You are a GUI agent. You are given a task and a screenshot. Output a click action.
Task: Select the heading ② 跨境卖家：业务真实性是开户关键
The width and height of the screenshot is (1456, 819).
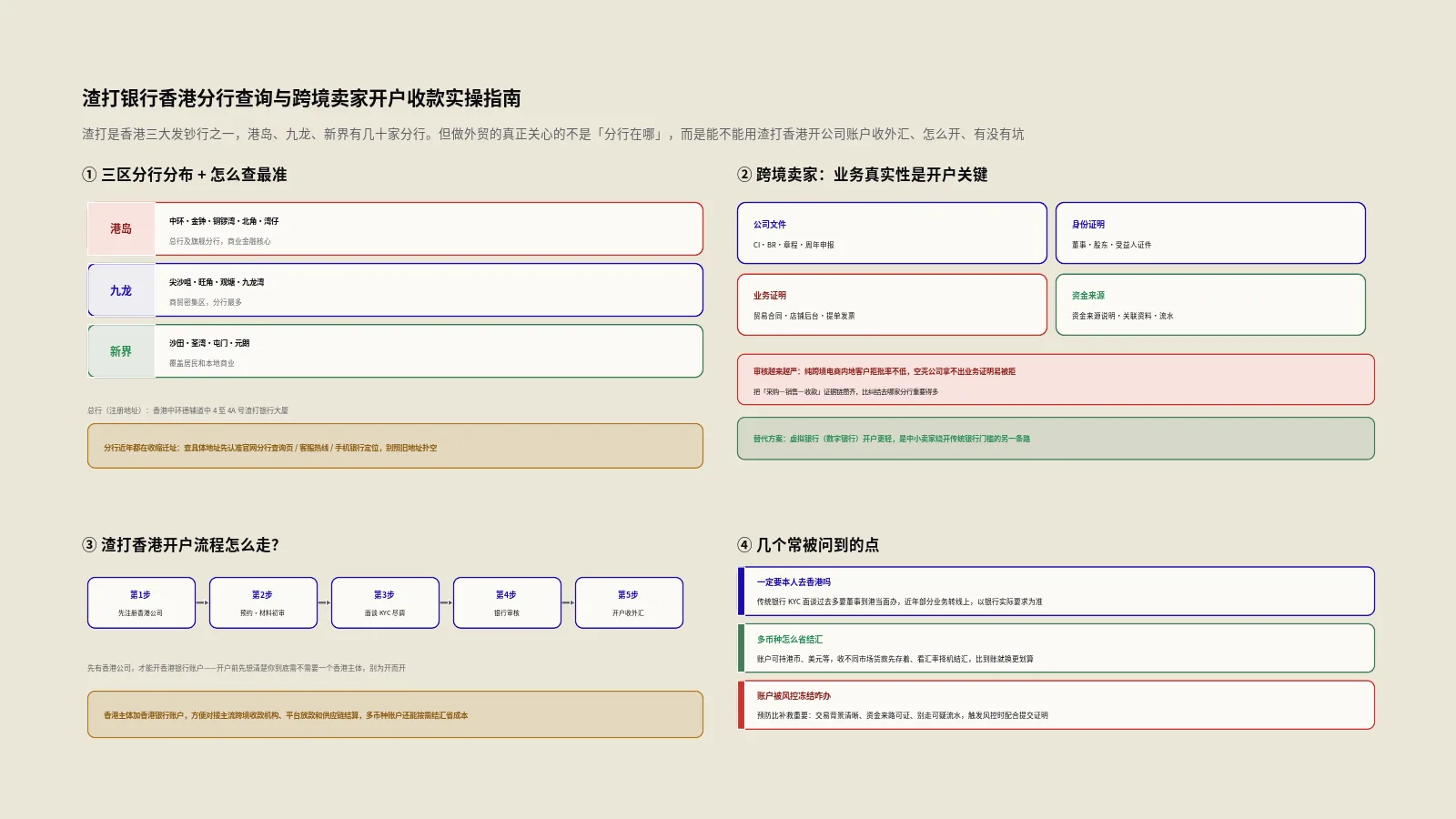[863, 175]
